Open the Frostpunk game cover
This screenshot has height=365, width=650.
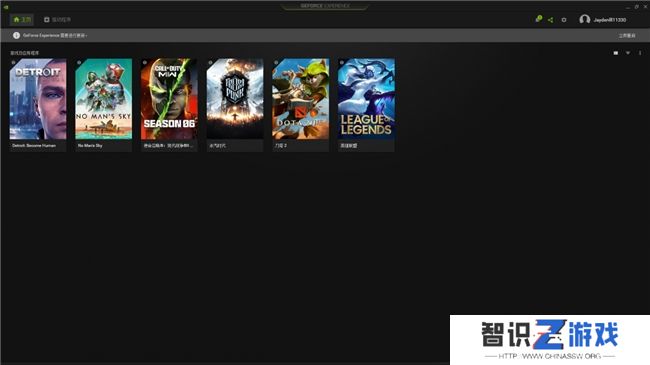pyautogui.click(x=235, y=99)
